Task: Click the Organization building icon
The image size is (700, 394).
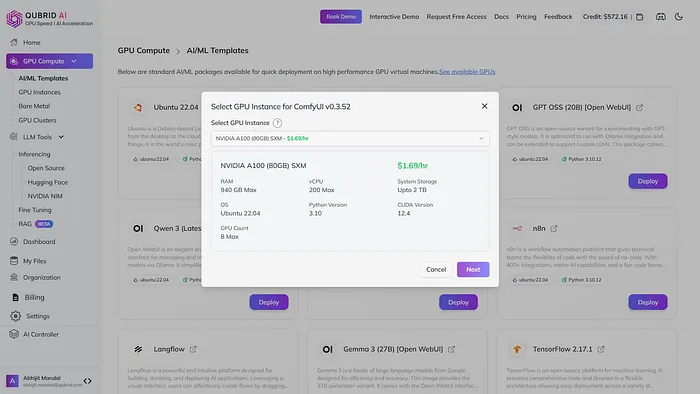Action: [x=14, y=277]
